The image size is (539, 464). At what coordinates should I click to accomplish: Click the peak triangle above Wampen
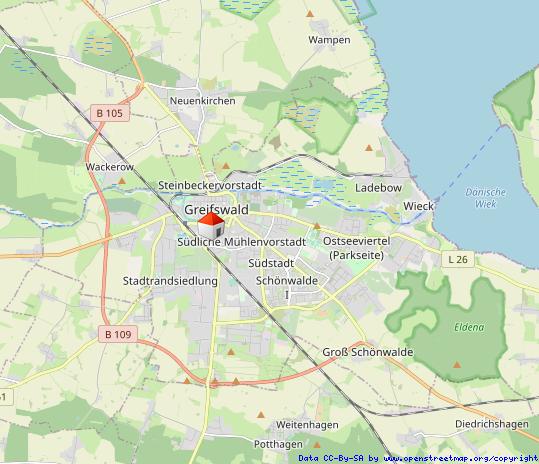coord(310,14)
